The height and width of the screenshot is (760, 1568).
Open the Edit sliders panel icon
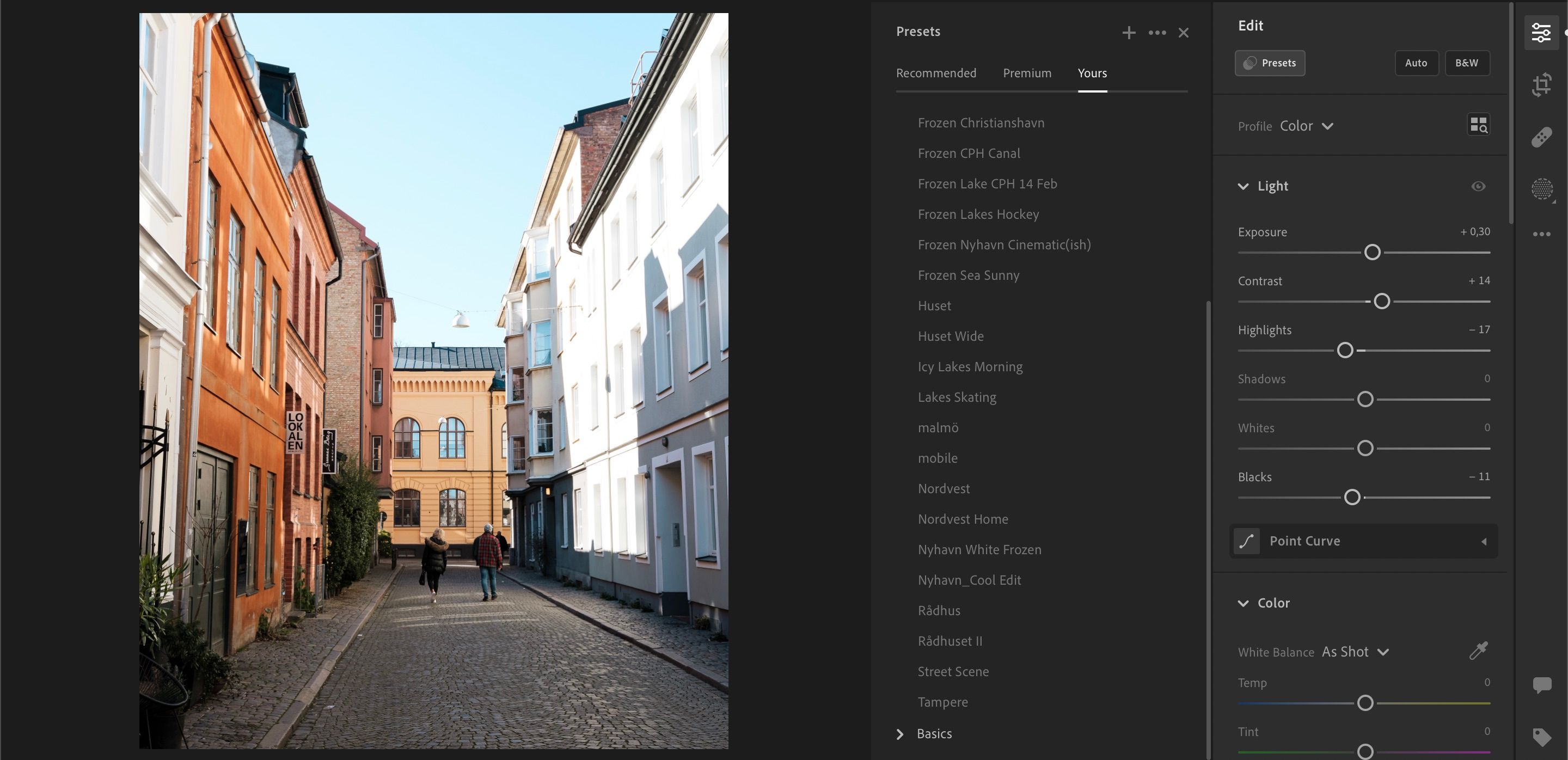tap(1542, 33)
